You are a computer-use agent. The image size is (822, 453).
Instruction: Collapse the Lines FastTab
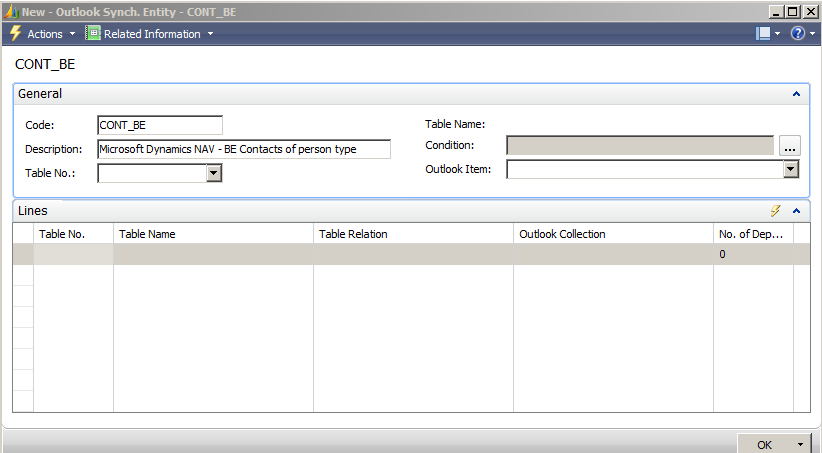796,211
